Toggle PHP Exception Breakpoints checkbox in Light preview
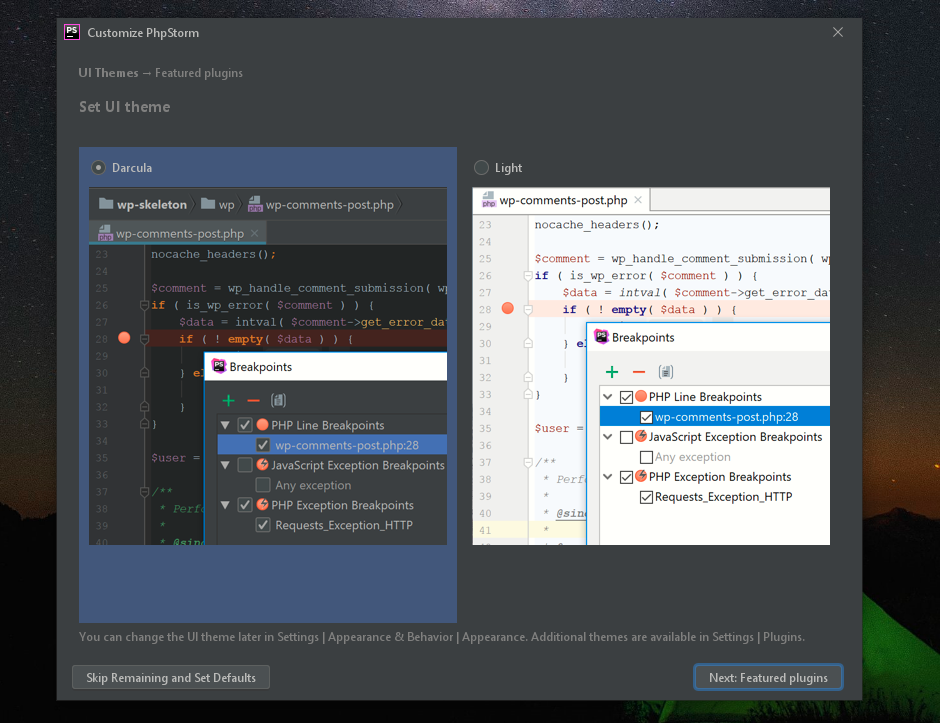Image resolution: width=940 pixels, height=723 pixels. tap(626, 477)
